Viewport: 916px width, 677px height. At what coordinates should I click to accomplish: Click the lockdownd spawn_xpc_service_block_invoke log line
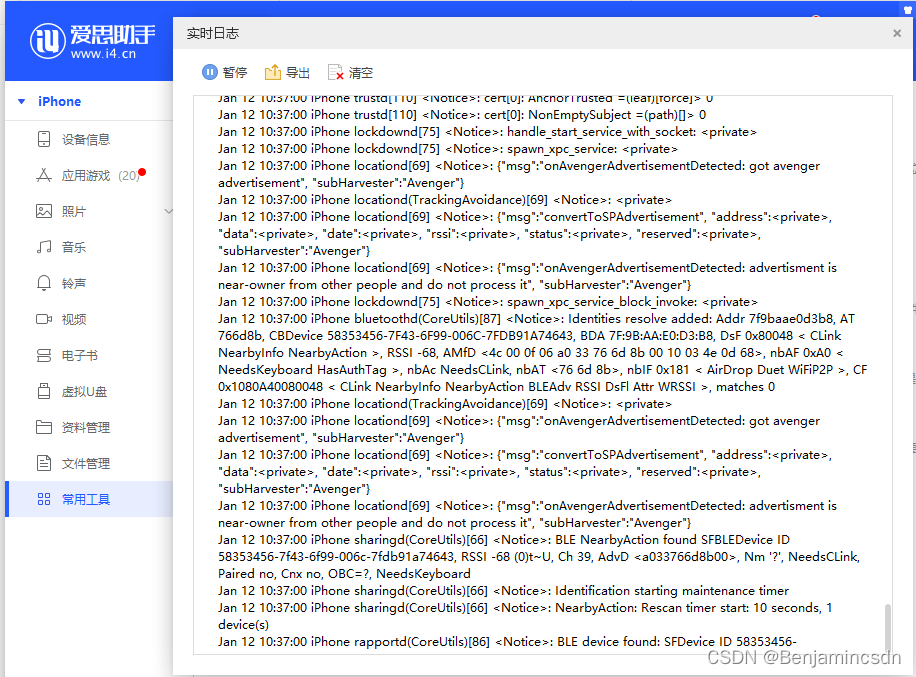(488, 302)
